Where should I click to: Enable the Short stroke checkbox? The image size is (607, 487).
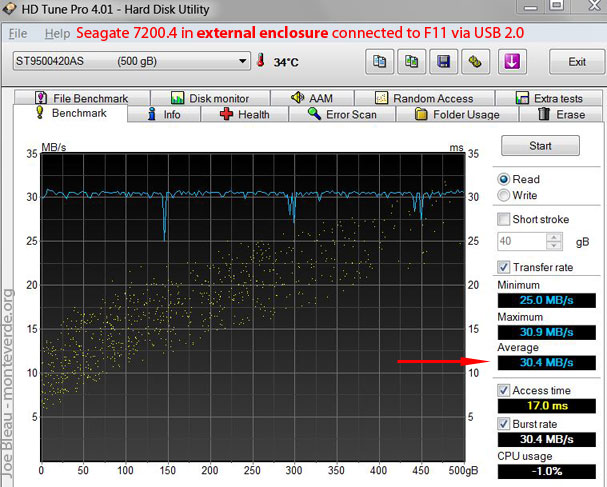point(504,219)
